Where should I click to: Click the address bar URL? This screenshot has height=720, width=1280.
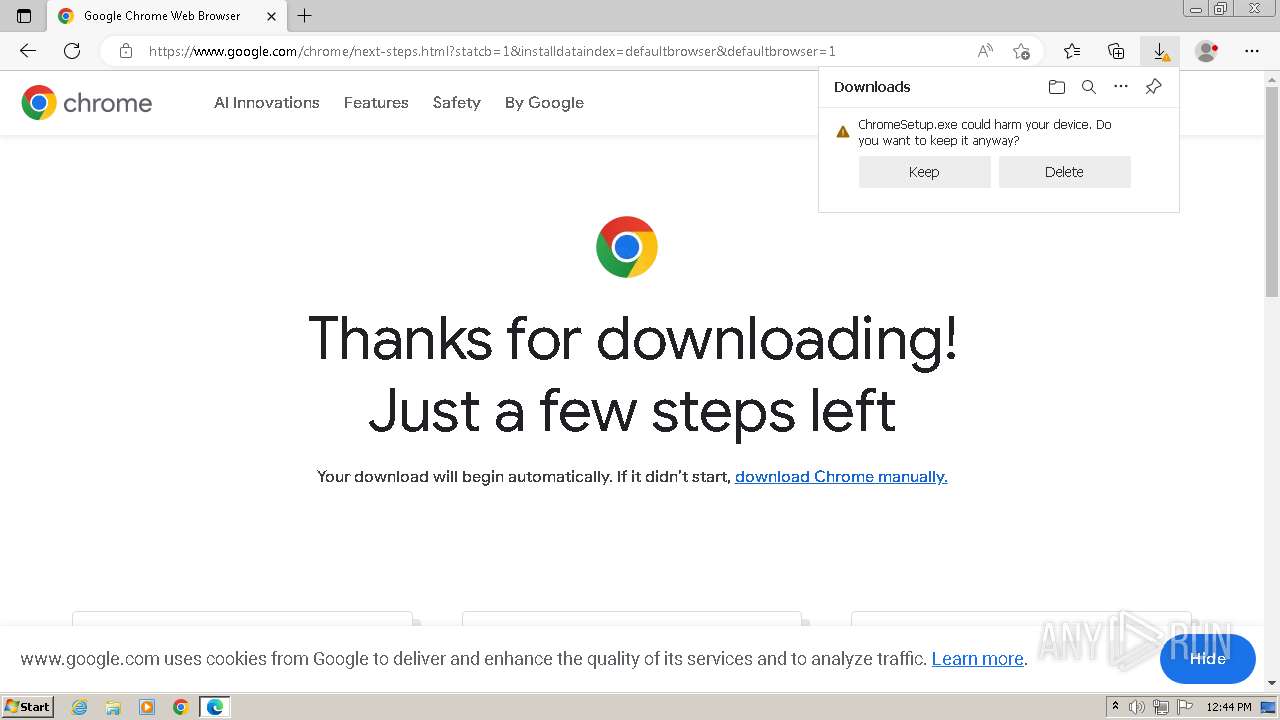(x=492, y=51)
